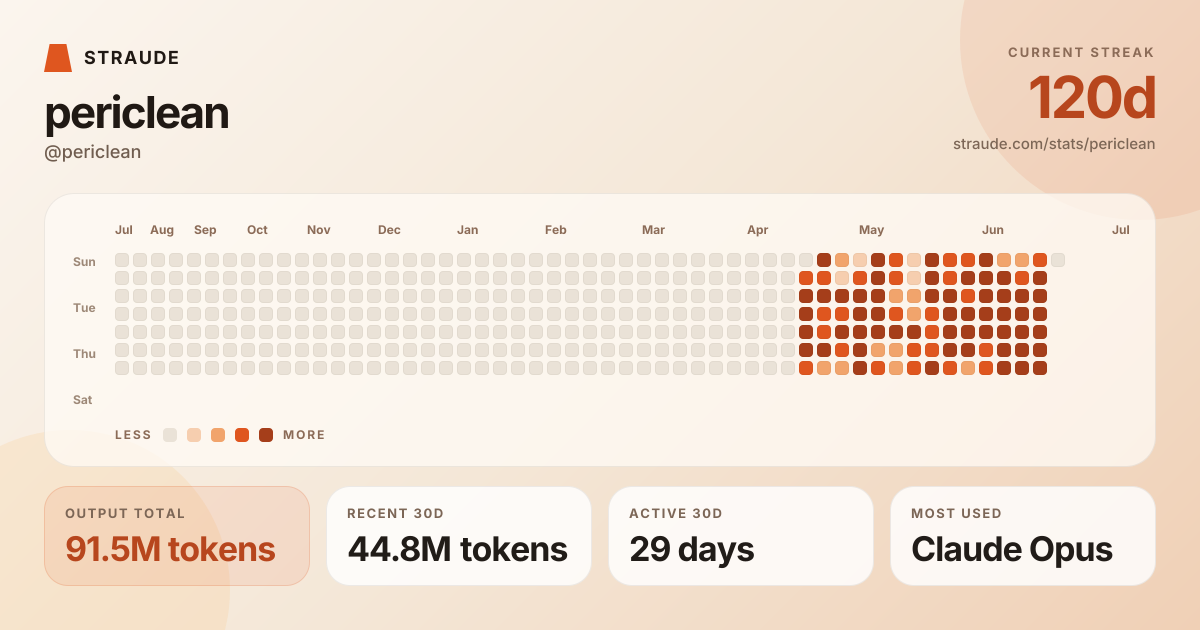The height and width of the screenshot is (630, 1200).
Task: Click the orange Straude logo icon
Action: click(x=58, y=58)
